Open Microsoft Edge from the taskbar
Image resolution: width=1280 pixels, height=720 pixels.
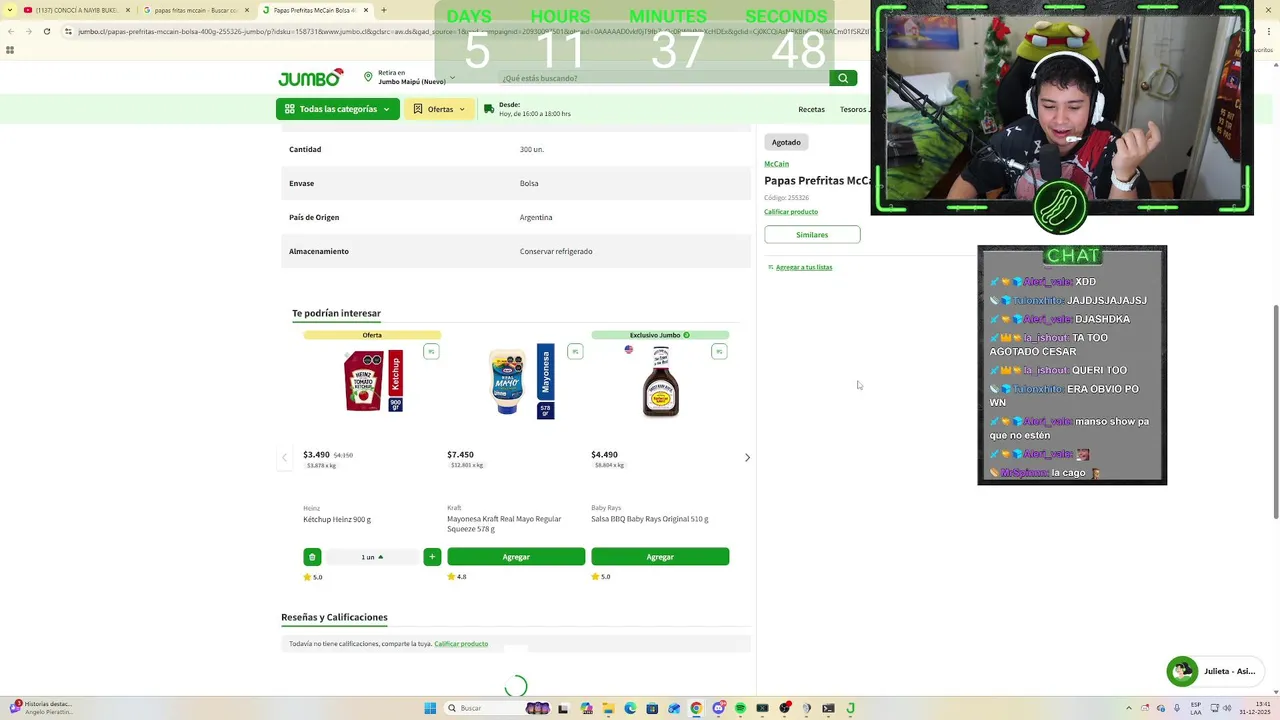click(x=630, y=708)
